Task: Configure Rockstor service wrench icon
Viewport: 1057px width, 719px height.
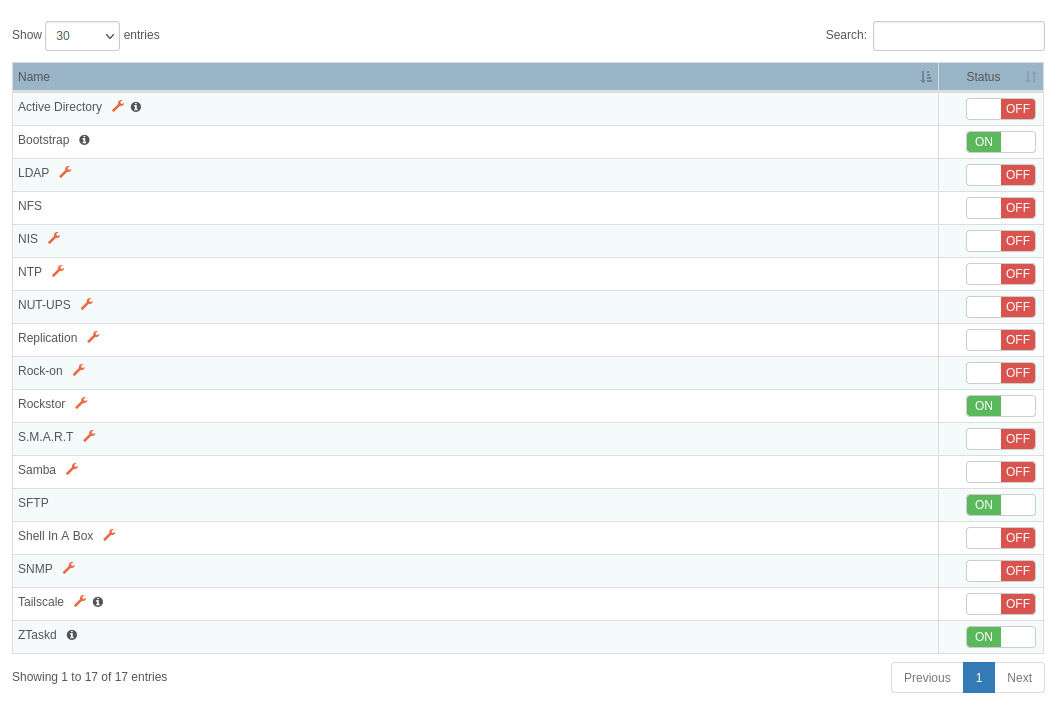Action: (x=82, y=404)
